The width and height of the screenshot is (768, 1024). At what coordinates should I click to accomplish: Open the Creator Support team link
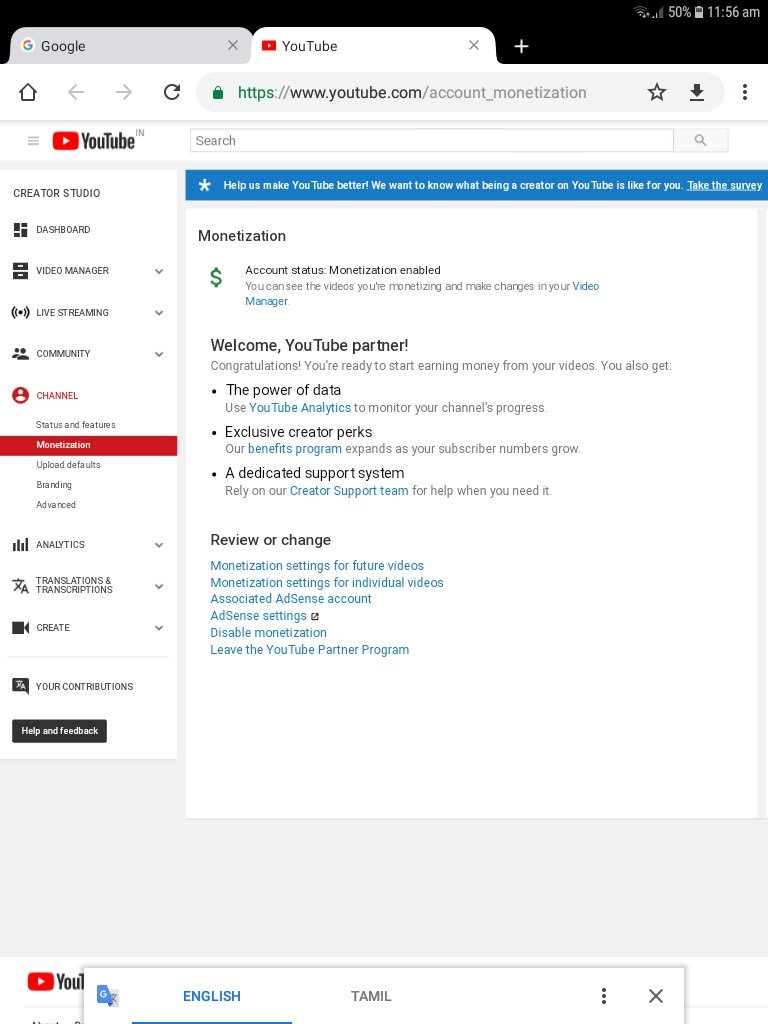pos(349,490)
